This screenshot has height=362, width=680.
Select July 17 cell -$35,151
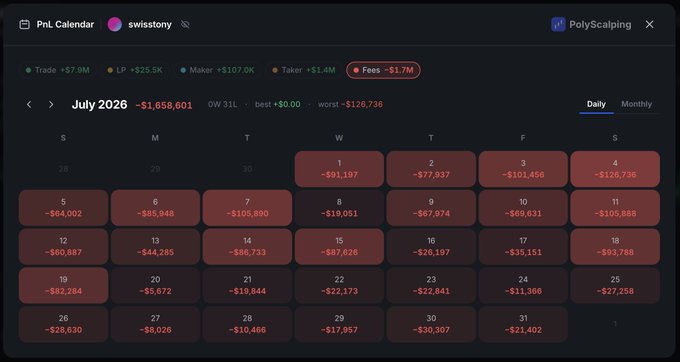tap(523, 247)
